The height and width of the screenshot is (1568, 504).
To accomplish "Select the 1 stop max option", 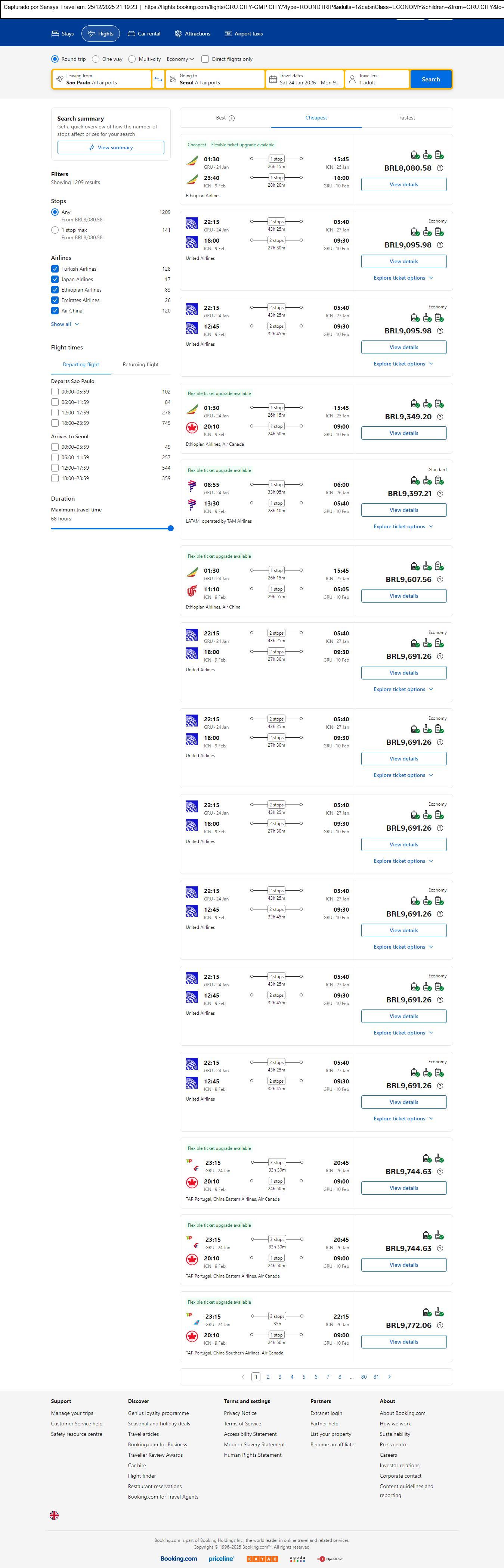I will click(55, 230).
